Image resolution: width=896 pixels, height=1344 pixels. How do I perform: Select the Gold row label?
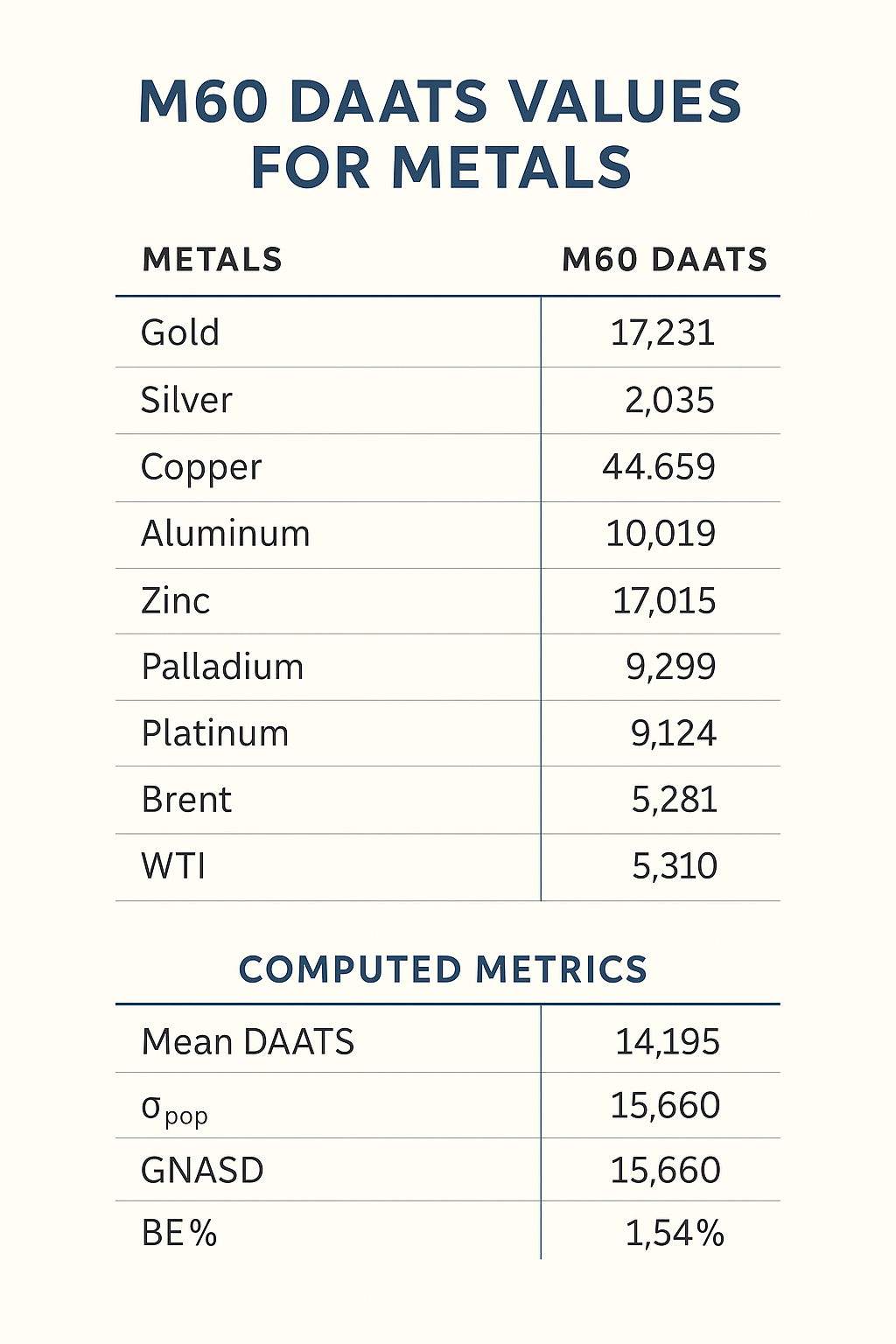[180, 332]
